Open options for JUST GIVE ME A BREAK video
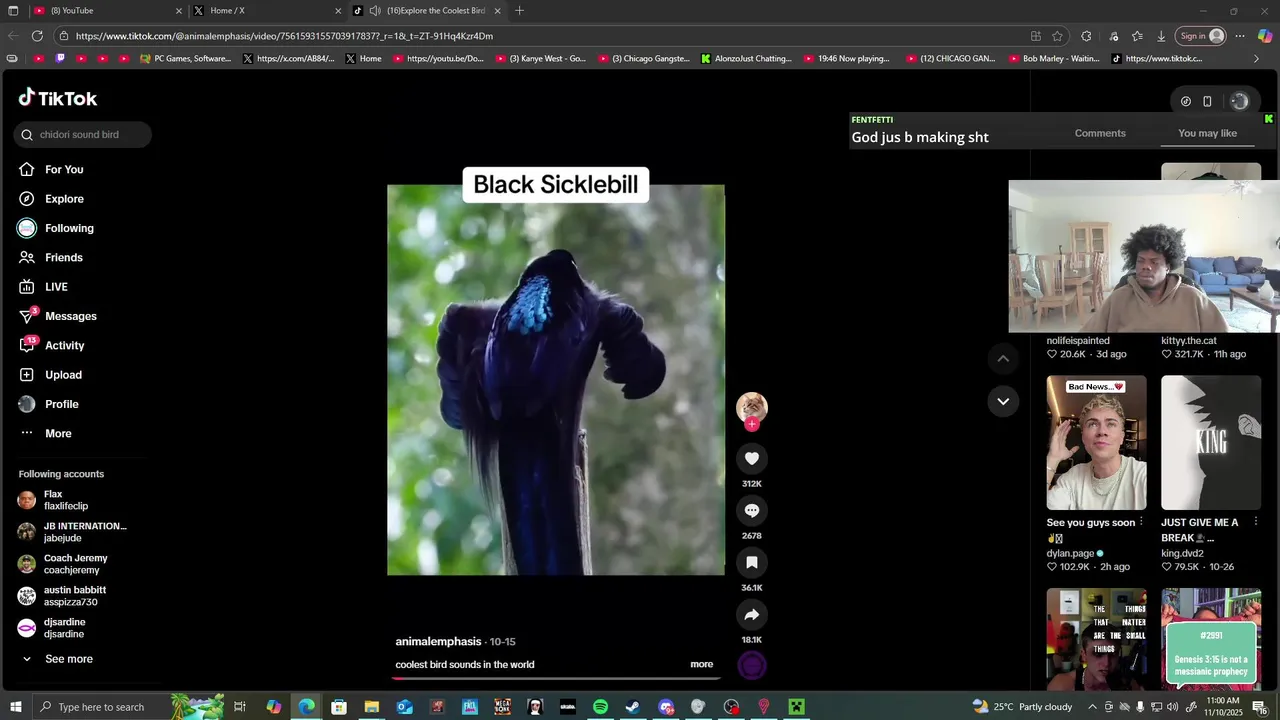This screenshot has height=720, width=1280. [x=1257, y=522]
